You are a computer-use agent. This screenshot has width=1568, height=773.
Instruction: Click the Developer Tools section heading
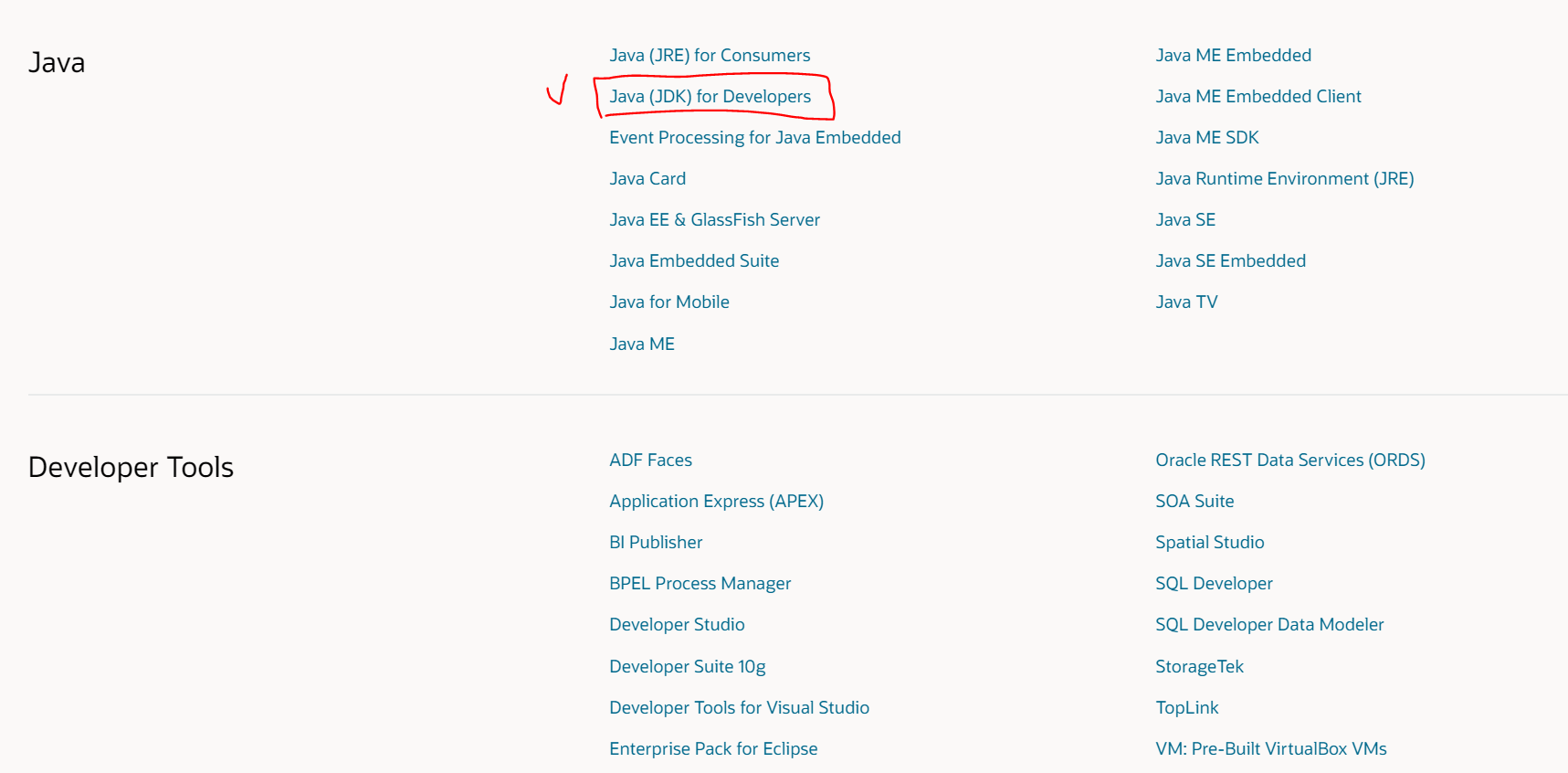[x=131, y=468]
